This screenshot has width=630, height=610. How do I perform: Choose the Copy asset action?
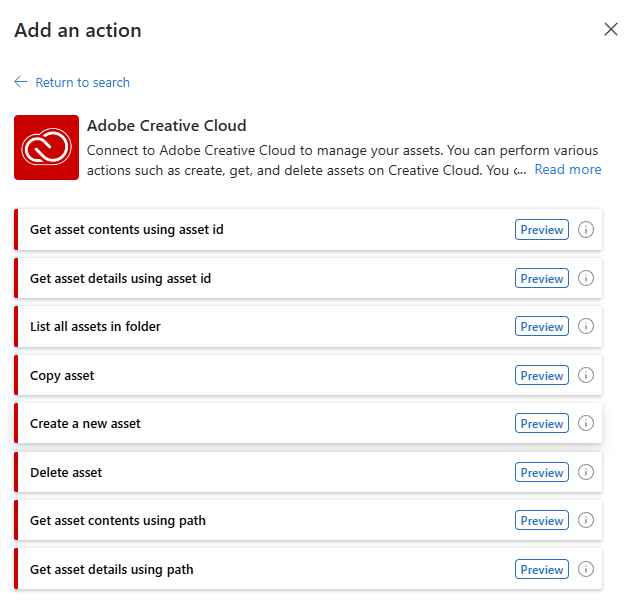308,375
